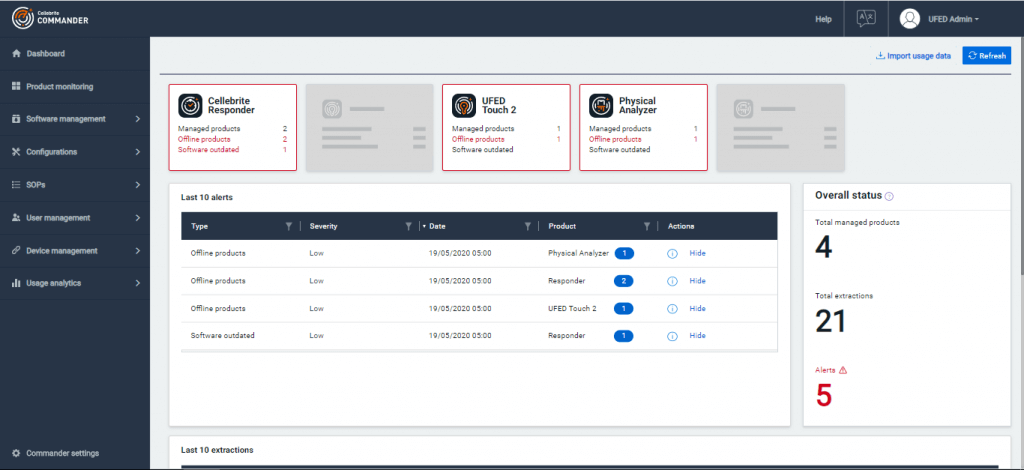Hide the Software outdated alert row
1024x470 pixels.
tap(697, 335)
